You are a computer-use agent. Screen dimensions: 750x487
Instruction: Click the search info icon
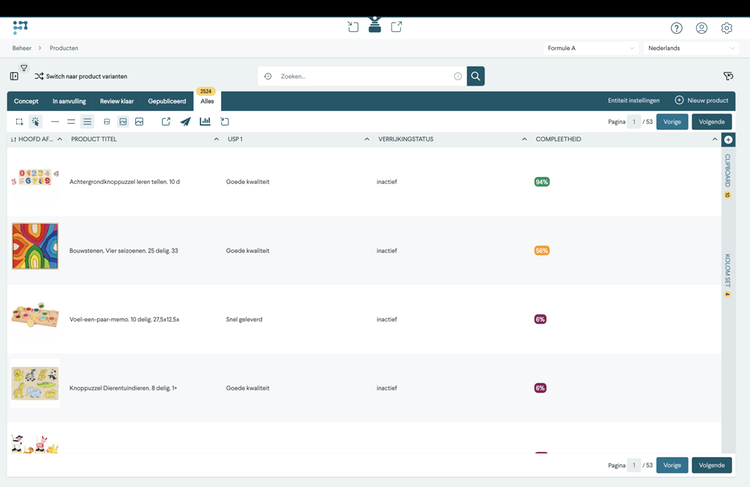pyautogui.click(x=458, y=76)
